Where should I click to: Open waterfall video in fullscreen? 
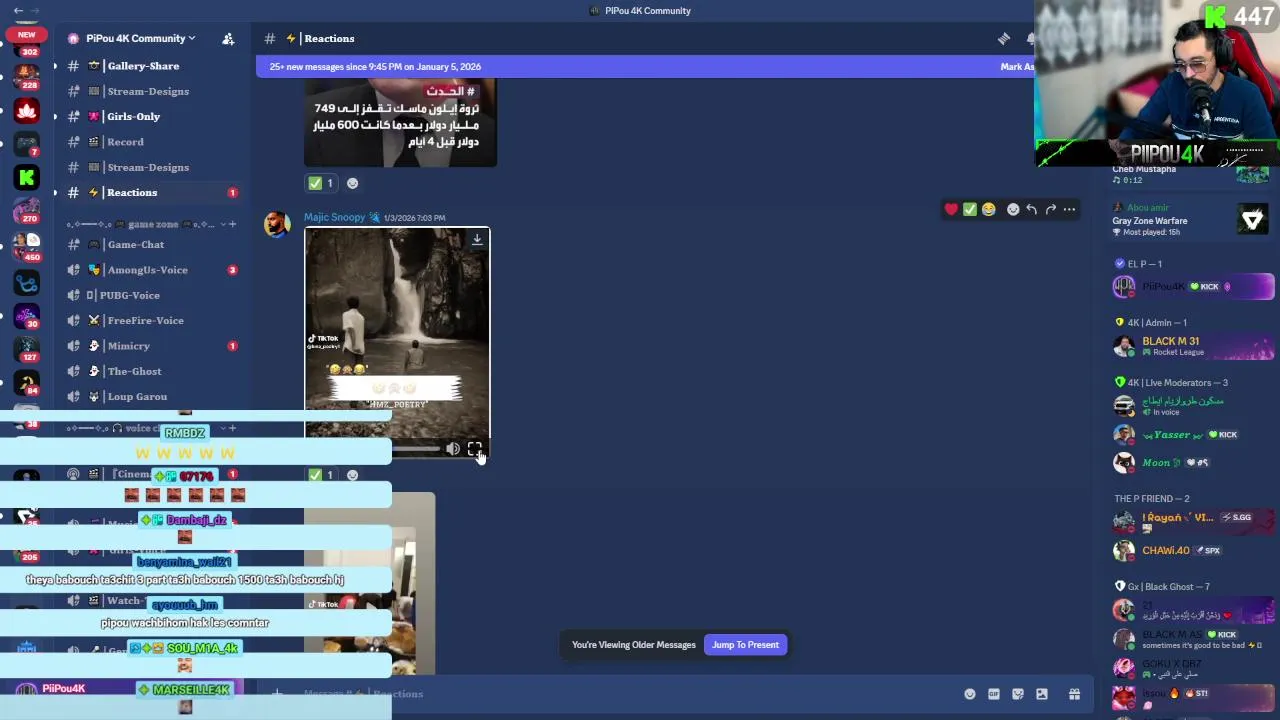pos(475,449)
